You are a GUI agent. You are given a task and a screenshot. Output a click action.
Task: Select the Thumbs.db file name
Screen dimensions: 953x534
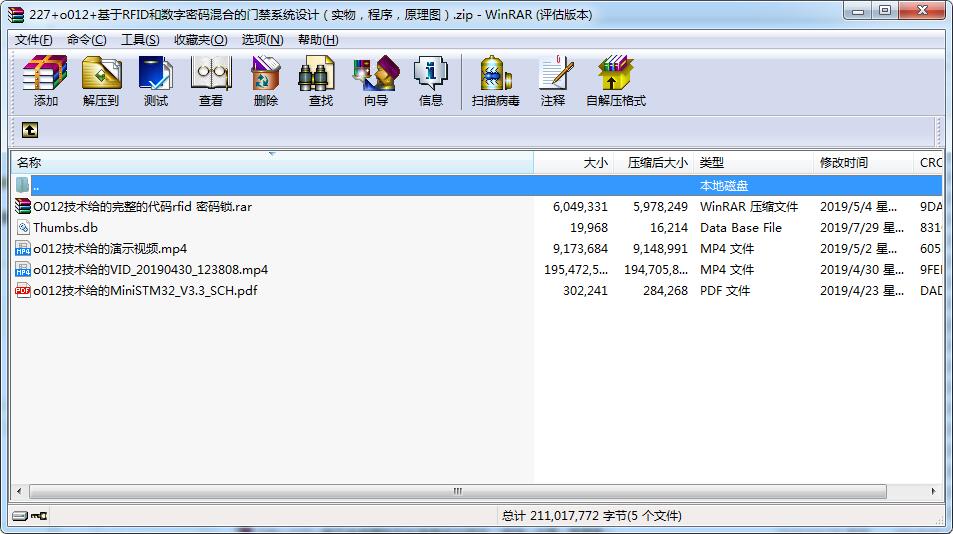(65, 228)
